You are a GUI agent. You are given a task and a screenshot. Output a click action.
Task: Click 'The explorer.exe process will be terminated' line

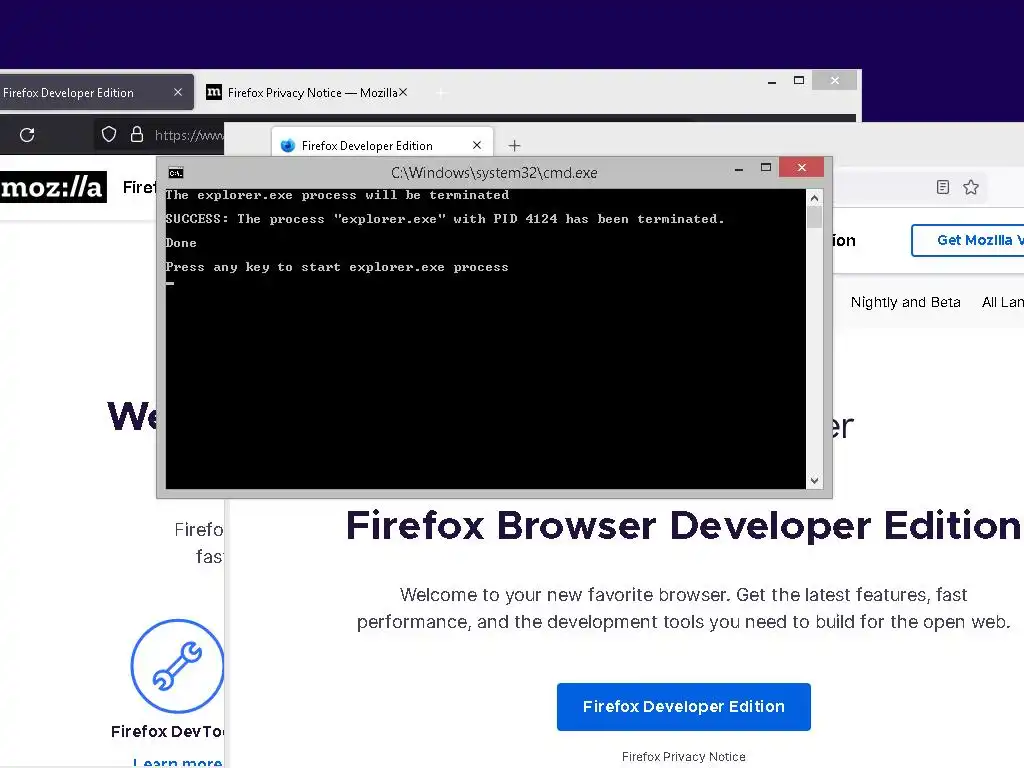tap(337, 195)
